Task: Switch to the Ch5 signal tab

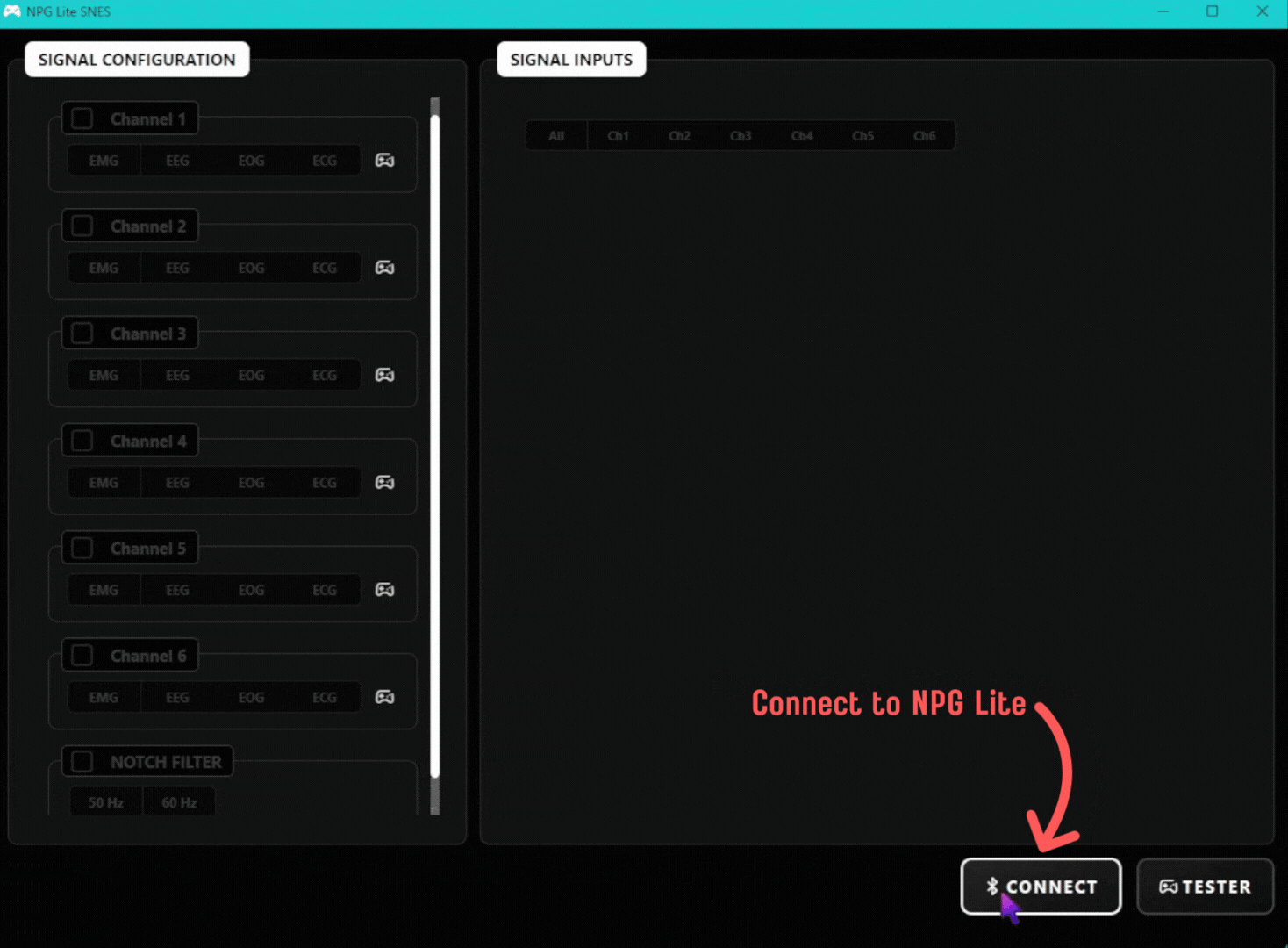Action: pyautogui.click(x=863, y=136)
